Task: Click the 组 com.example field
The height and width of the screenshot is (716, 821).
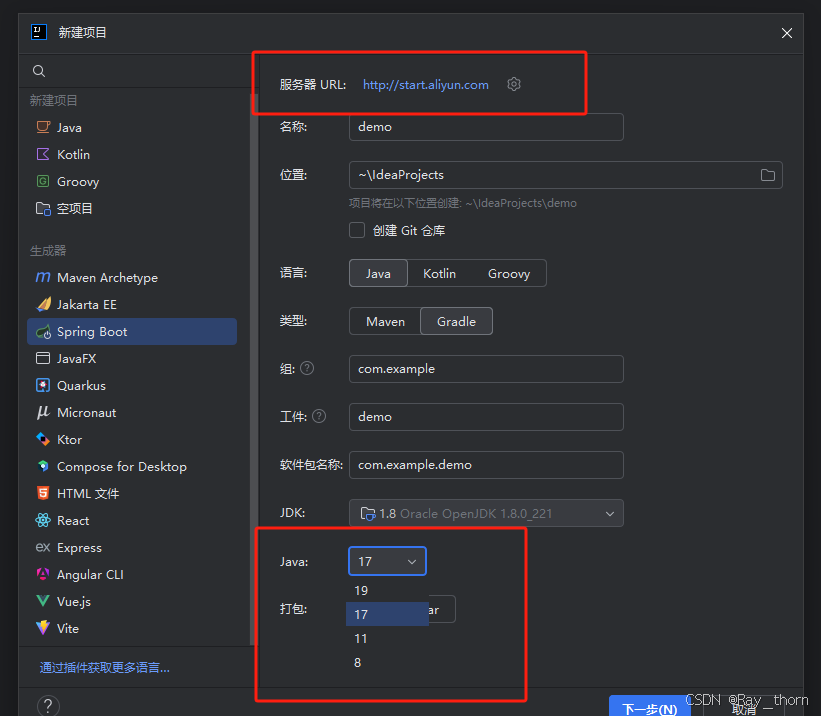Action: pyautogui.click(x=486, y=369)
